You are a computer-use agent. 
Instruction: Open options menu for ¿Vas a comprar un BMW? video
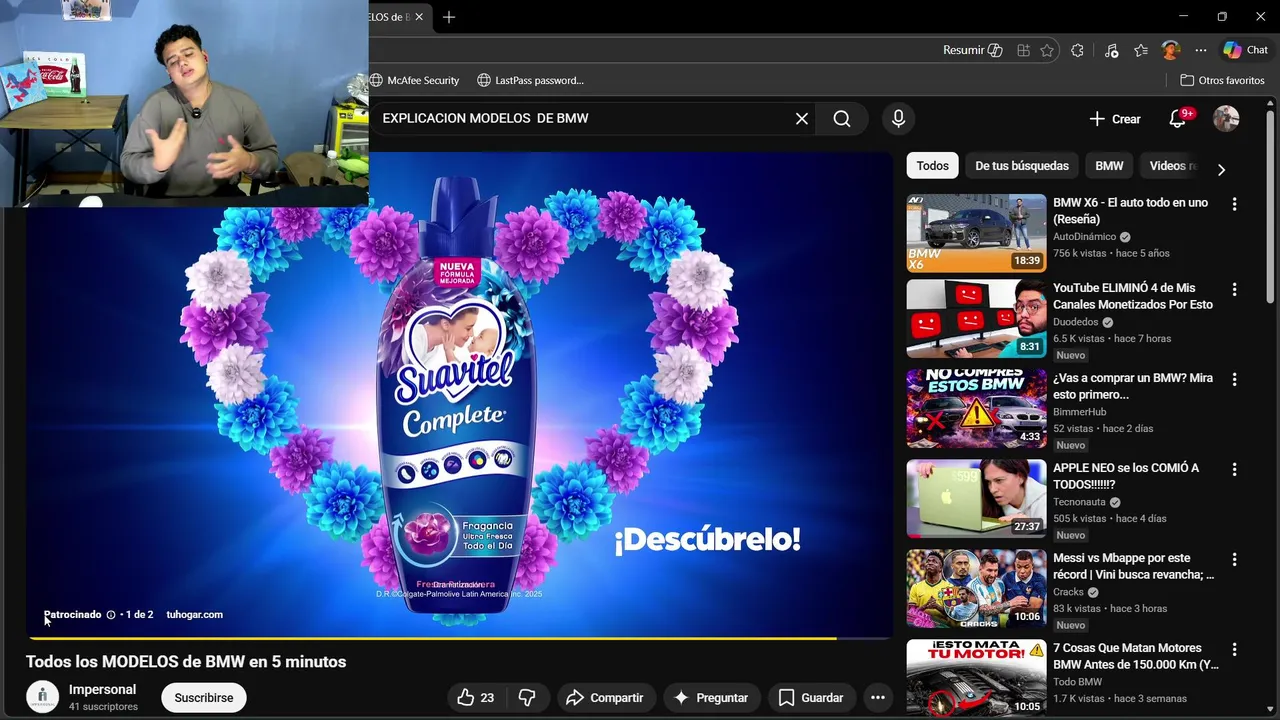1234,380
